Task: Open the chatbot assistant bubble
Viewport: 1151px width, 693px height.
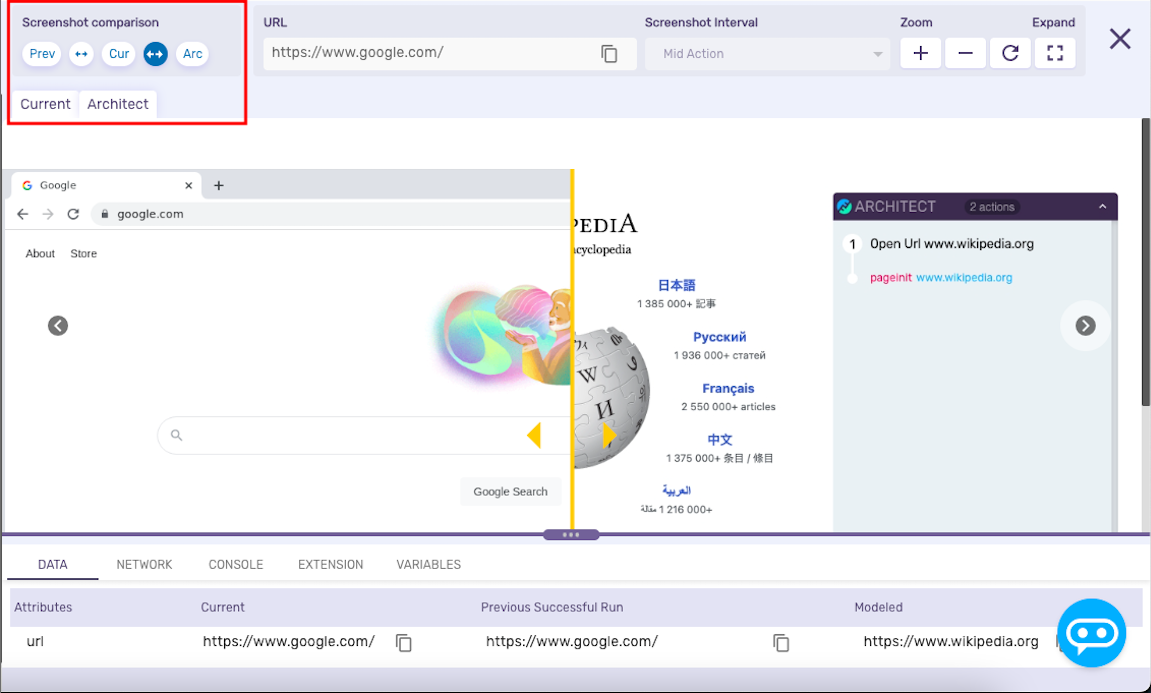Action: point(1092,633)
